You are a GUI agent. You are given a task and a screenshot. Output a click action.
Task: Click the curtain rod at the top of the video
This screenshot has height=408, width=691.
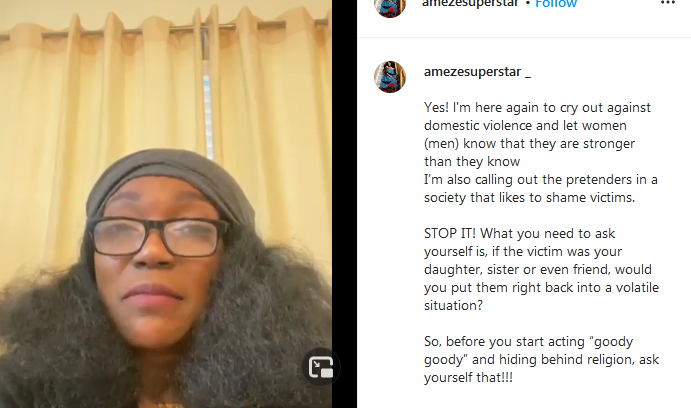coord(166,29)
